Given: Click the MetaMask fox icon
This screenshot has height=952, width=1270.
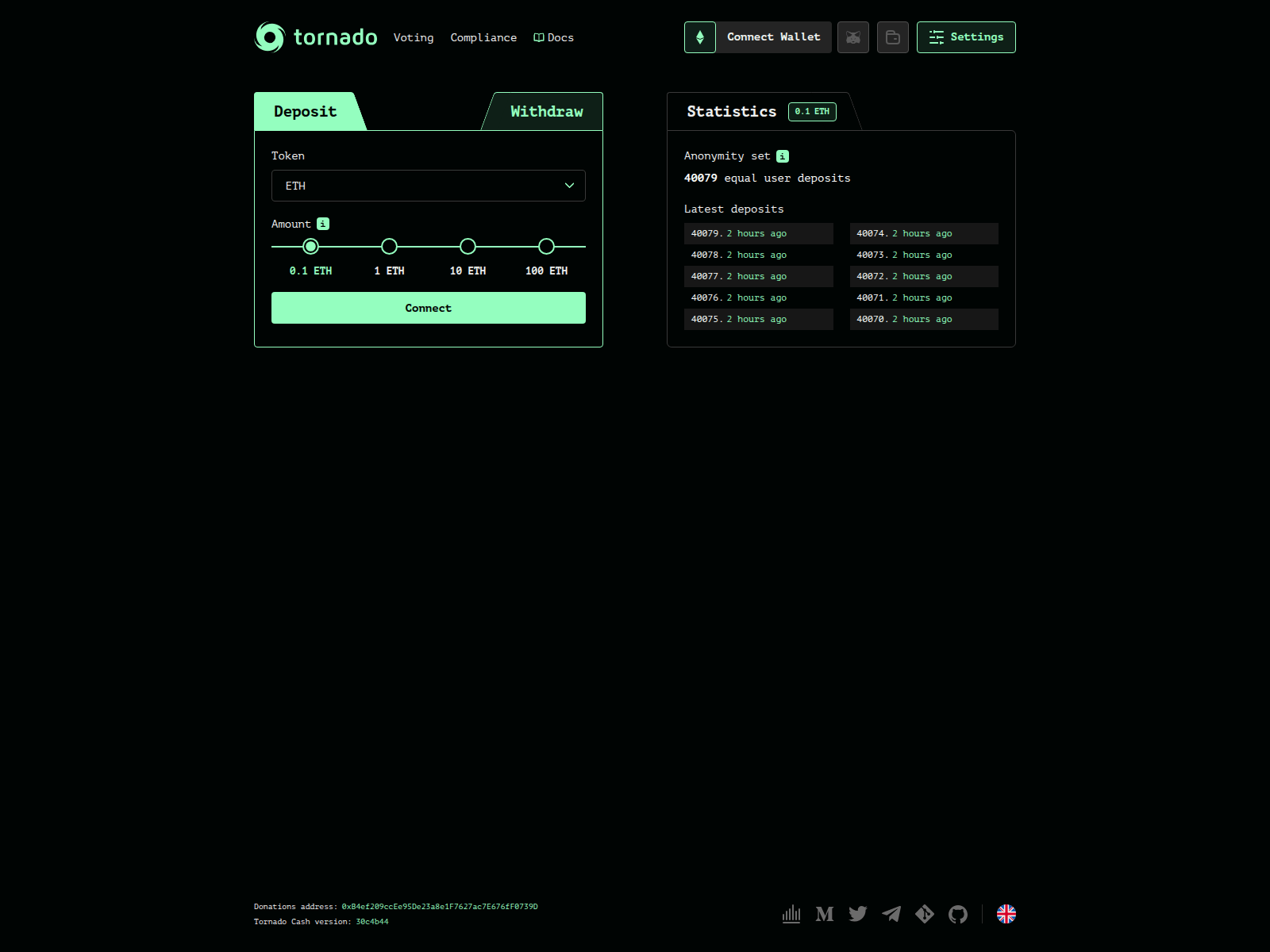Looking at the screenshot, I should [x=852, y=37].
